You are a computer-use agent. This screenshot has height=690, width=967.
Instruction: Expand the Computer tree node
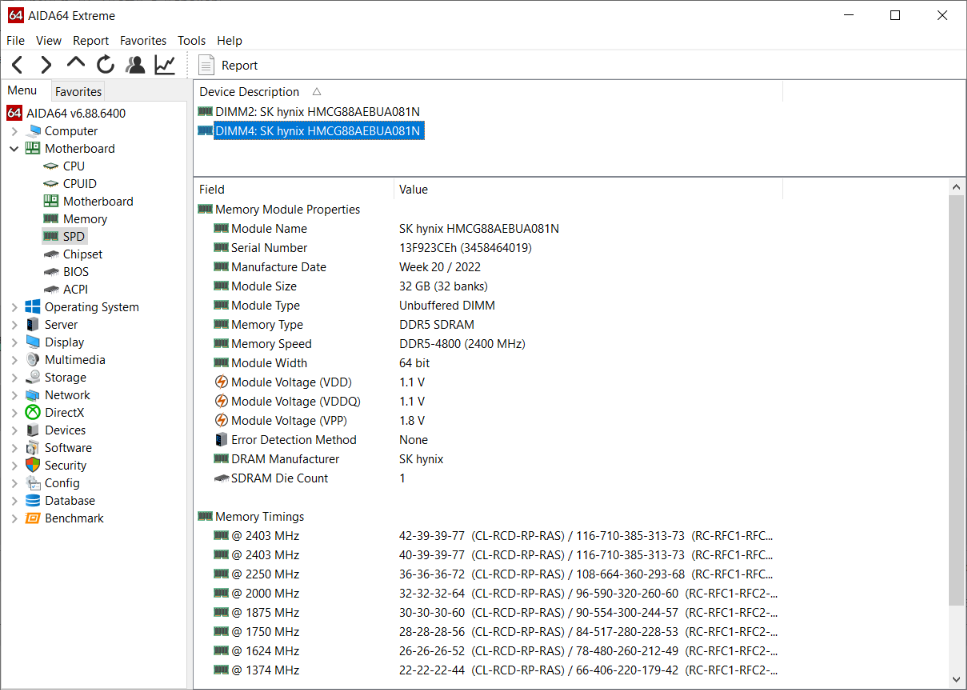[x=14, y=131]
